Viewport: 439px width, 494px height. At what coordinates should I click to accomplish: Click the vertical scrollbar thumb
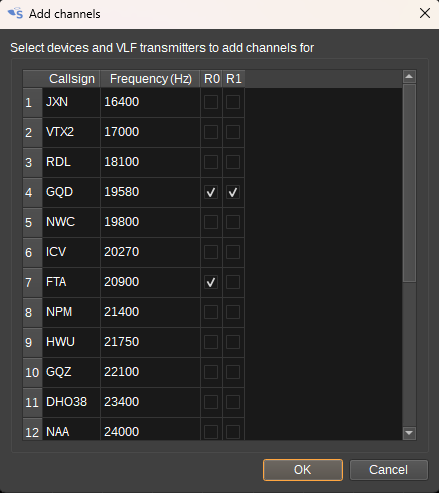[409, 183]
